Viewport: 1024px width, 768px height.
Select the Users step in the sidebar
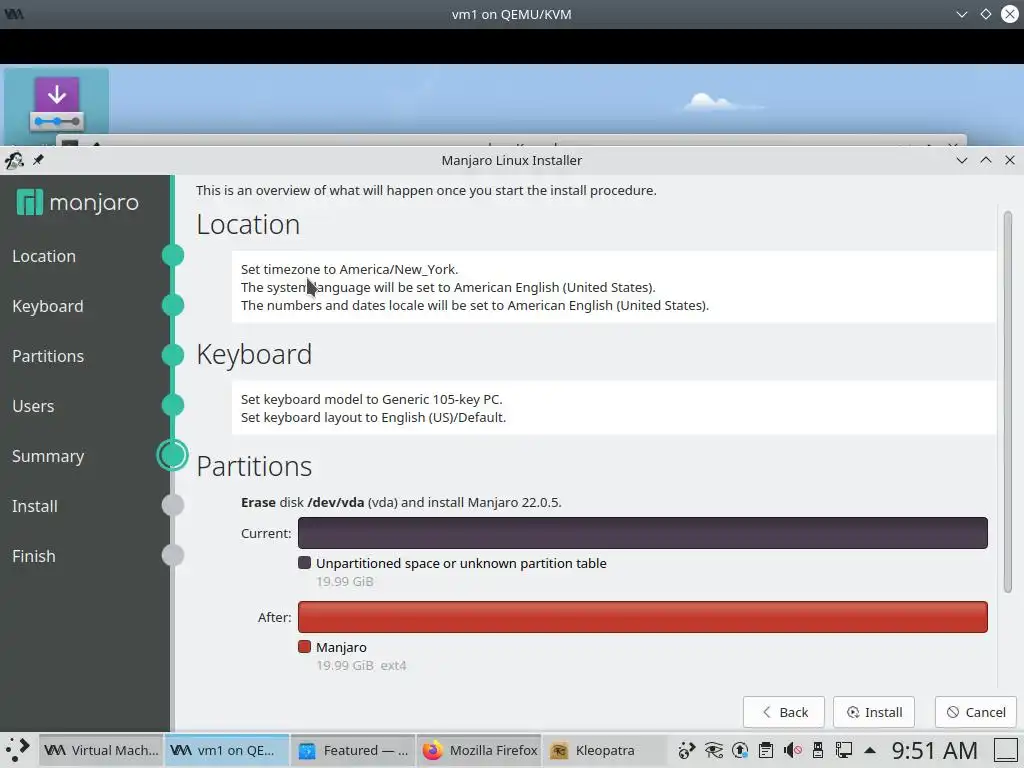point(33,406)
